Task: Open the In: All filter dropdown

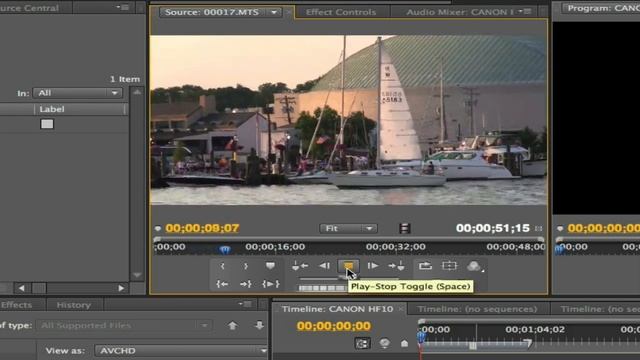Action: click(x=77, y=93)
